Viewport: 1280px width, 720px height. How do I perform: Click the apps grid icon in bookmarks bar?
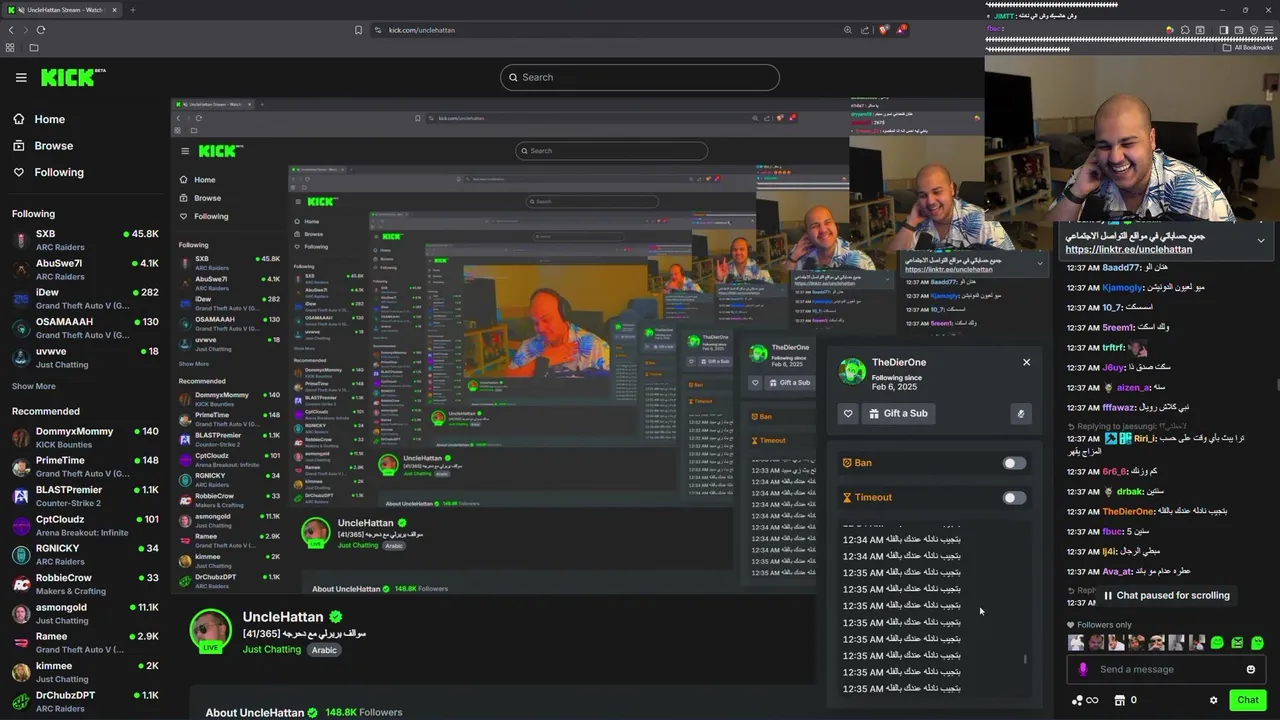[x=11, y=47]
